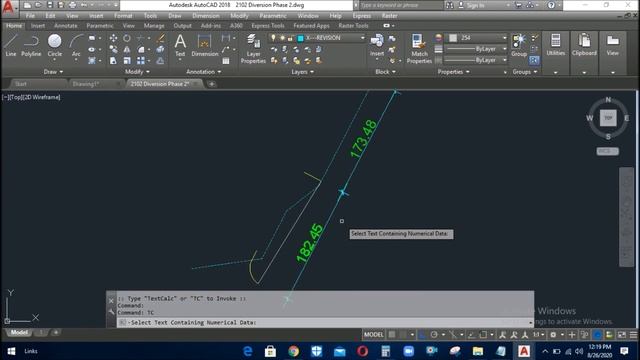Click the WCS button below ViewCube
The width and height of the screenshot is (640, 360).
[x=607, y=151]
